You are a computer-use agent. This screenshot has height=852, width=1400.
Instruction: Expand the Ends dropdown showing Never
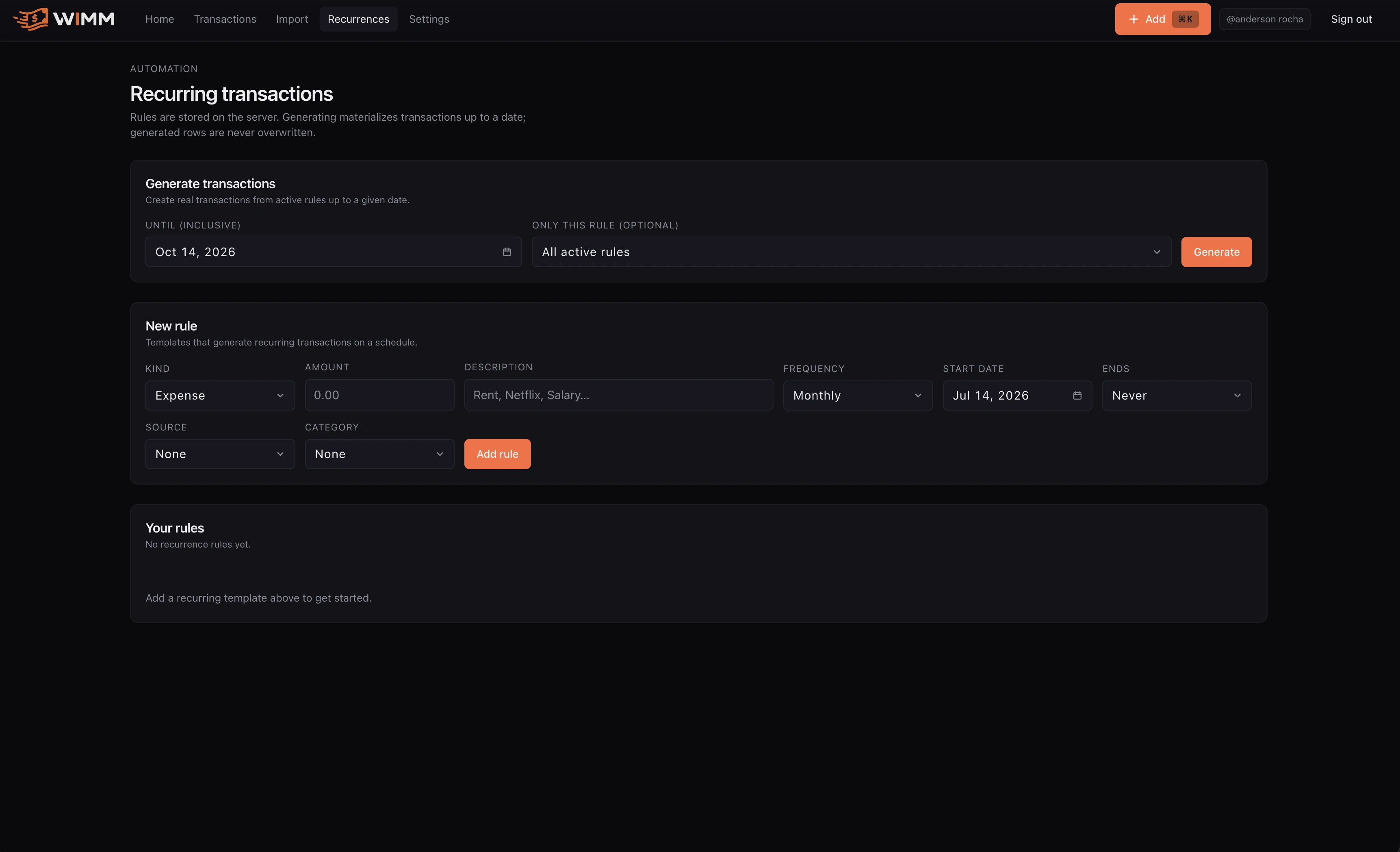point(1177,395)
